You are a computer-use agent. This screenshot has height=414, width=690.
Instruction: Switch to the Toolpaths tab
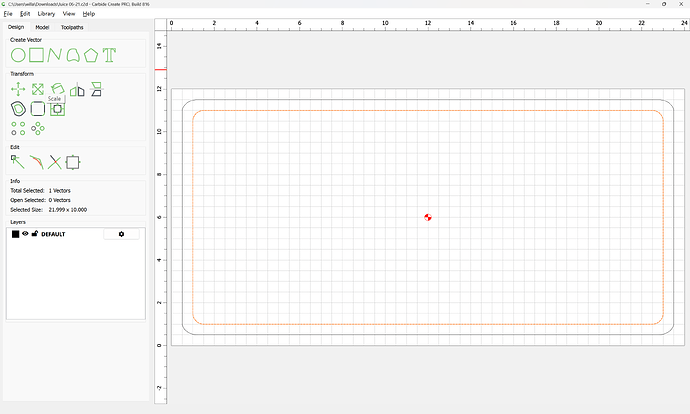pyautogui.click(x=72, y=27)
